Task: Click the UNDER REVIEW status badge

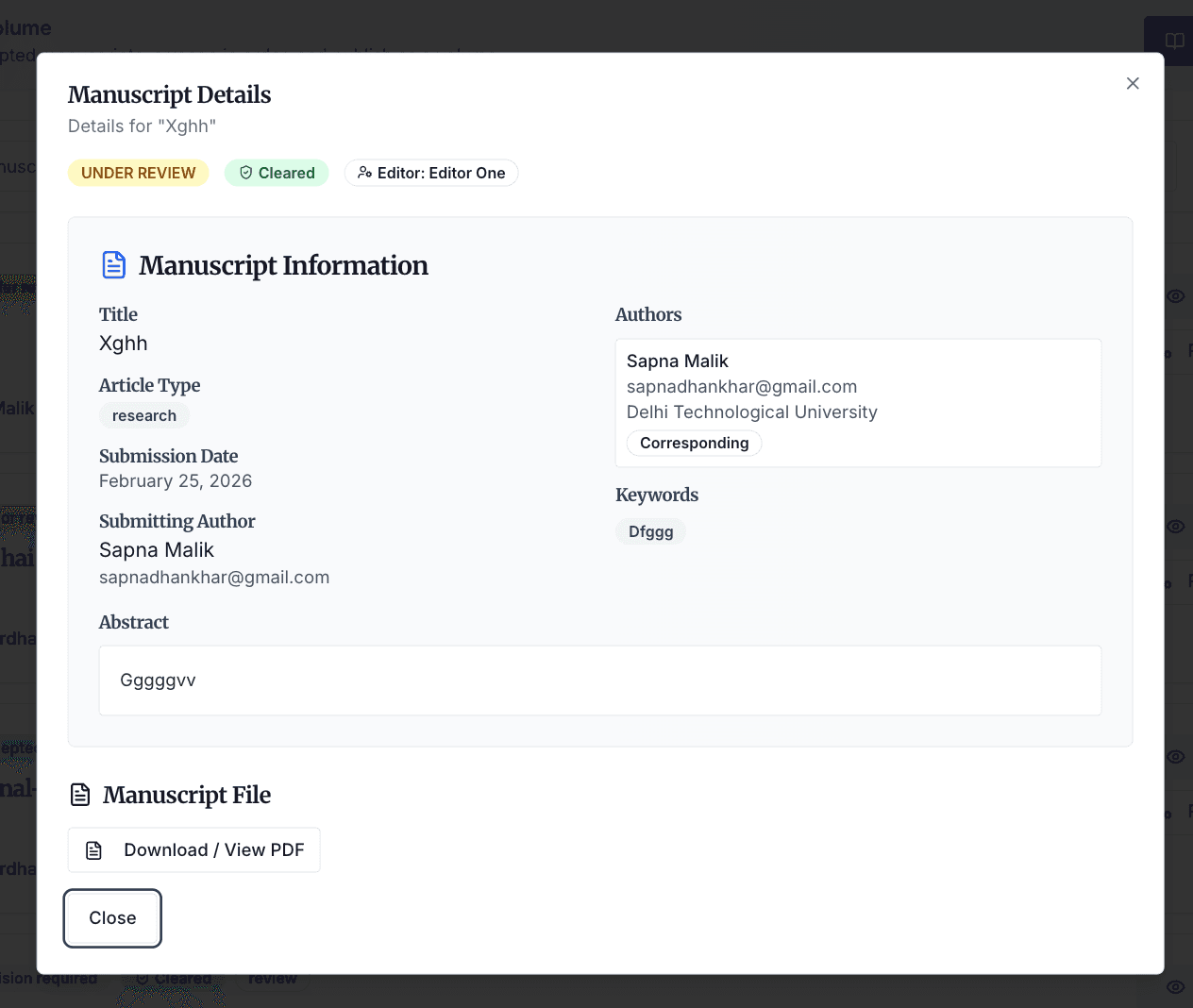Action: point(139,173)
